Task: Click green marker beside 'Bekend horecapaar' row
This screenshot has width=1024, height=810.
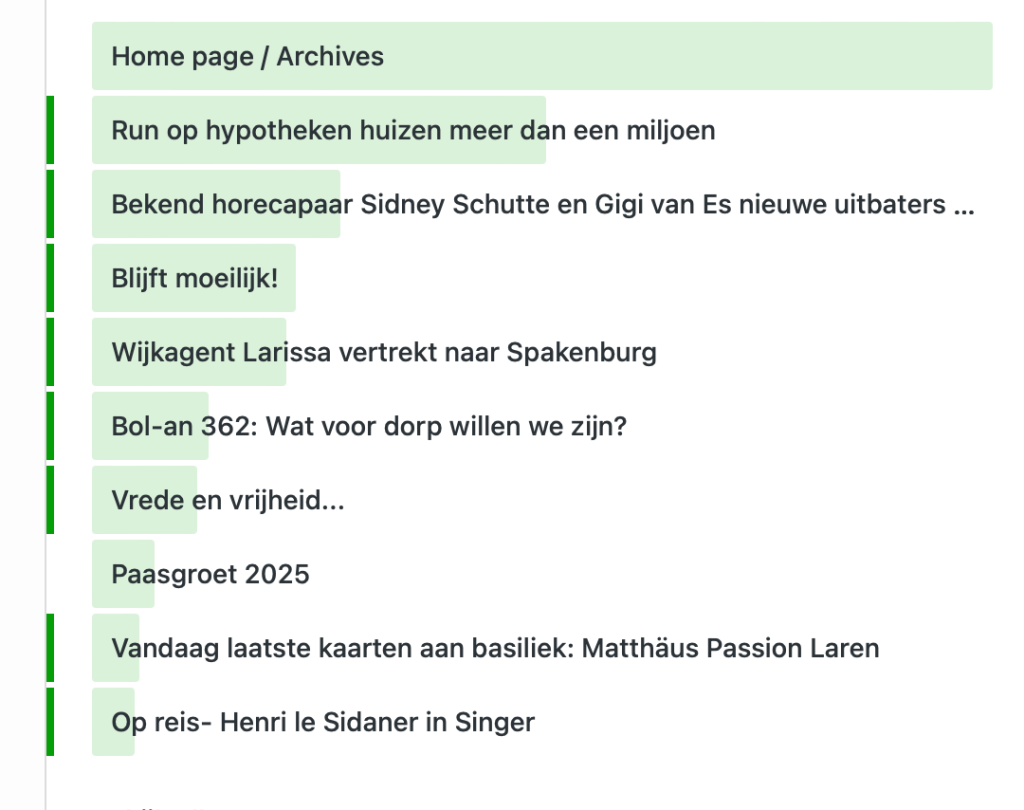Action: [50, 204]
